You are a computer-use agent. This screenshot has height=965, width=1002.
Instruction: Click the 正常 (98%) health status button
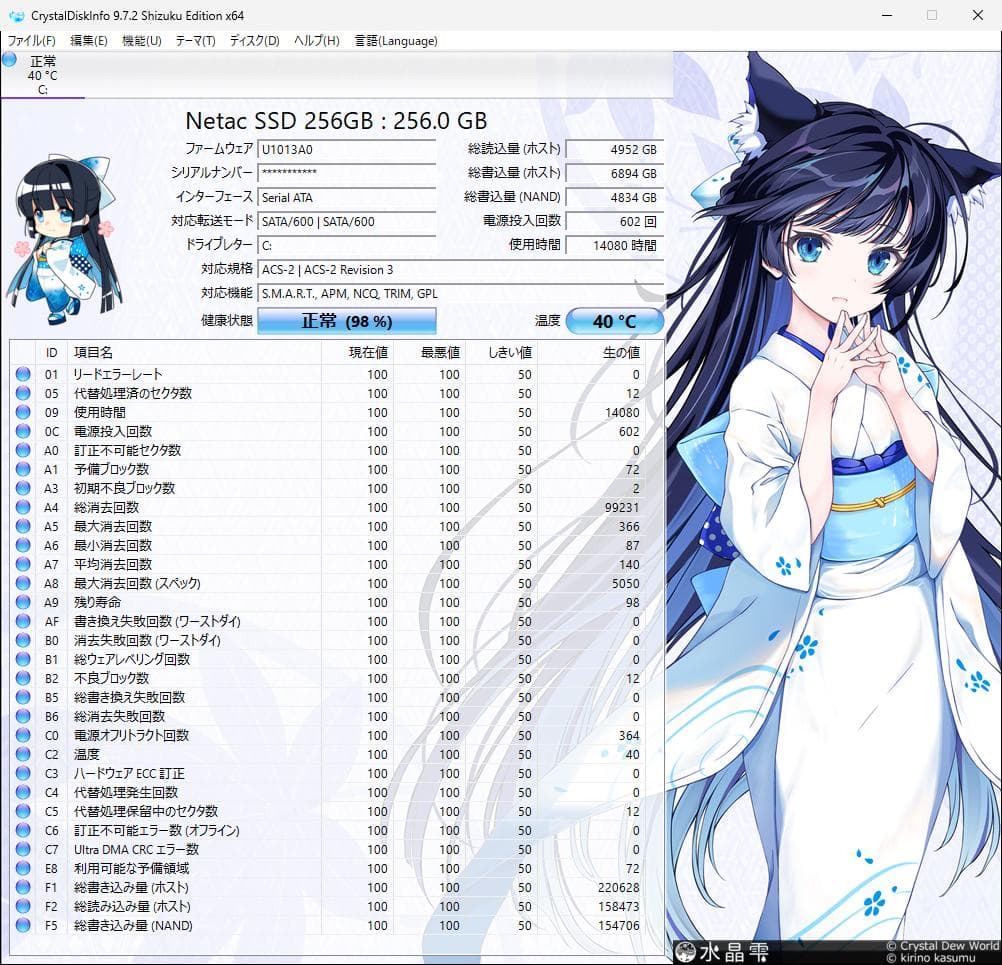point(346,320)
